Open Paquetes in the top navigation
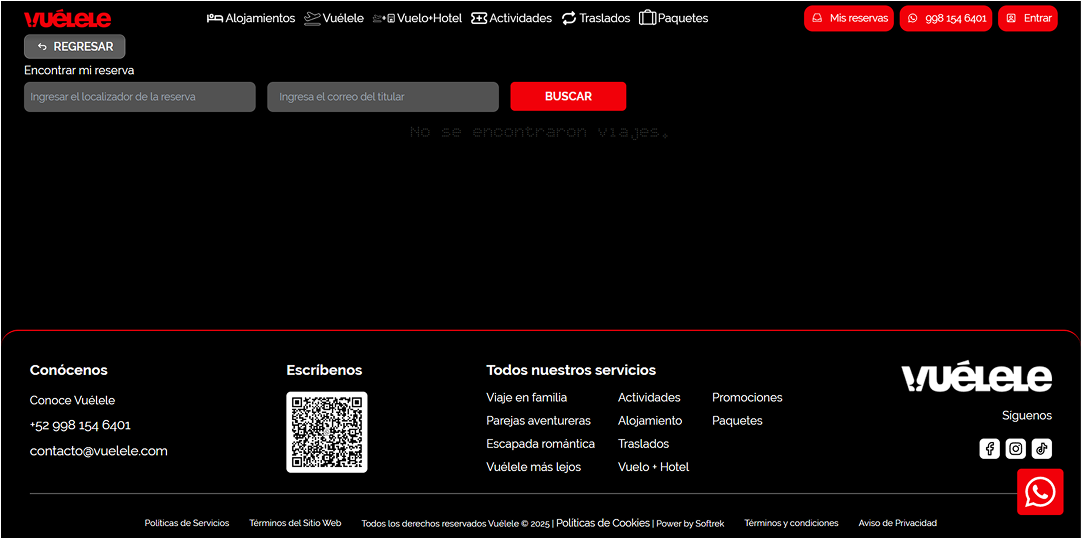Image resolution: width=1081 pixels, height=539 pixels. click(x=674, y=19)
